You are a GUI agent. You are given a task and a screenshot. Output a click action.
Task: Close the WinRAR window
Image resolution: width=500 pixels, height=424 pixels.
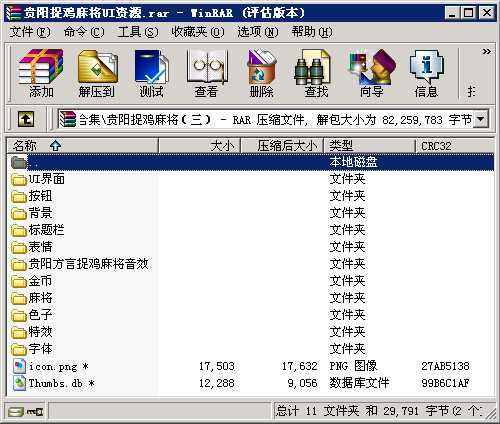click(486, 13)
